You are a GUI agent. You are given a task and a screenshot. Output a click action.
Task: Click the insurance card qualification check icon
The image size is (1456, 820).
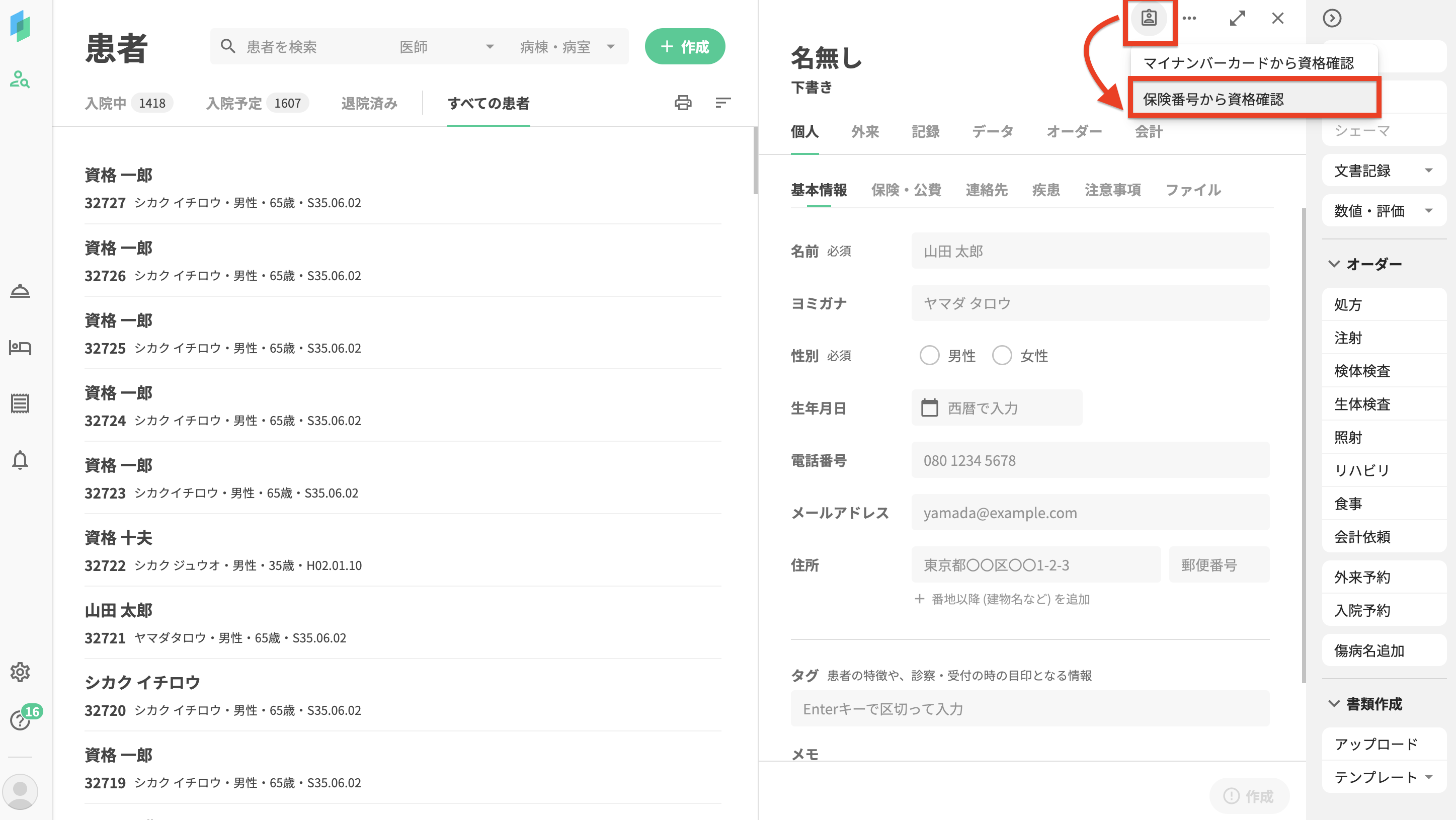[1149, 18]
